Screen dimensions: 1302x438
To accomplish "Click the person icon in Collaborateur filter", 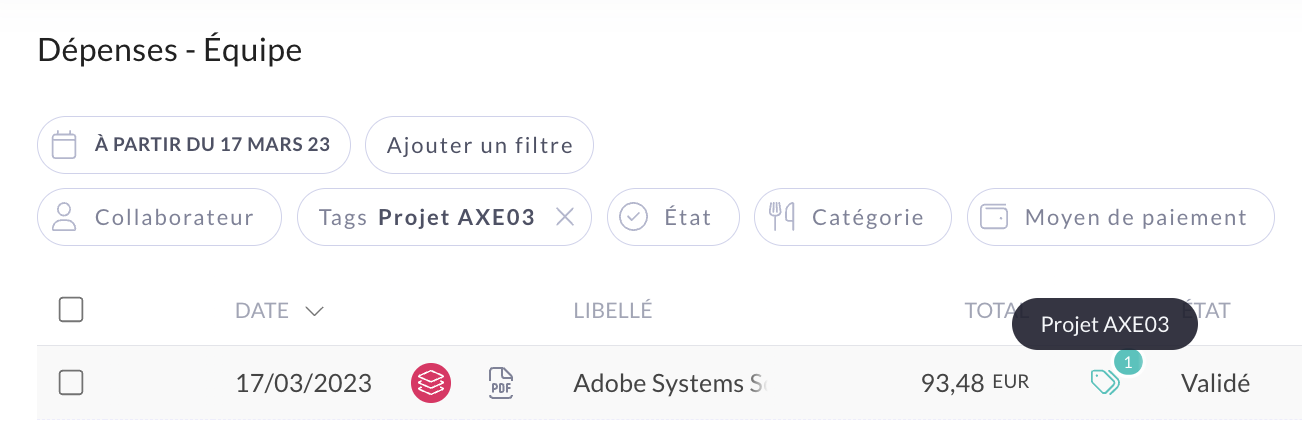I will [x=64, y=217].
